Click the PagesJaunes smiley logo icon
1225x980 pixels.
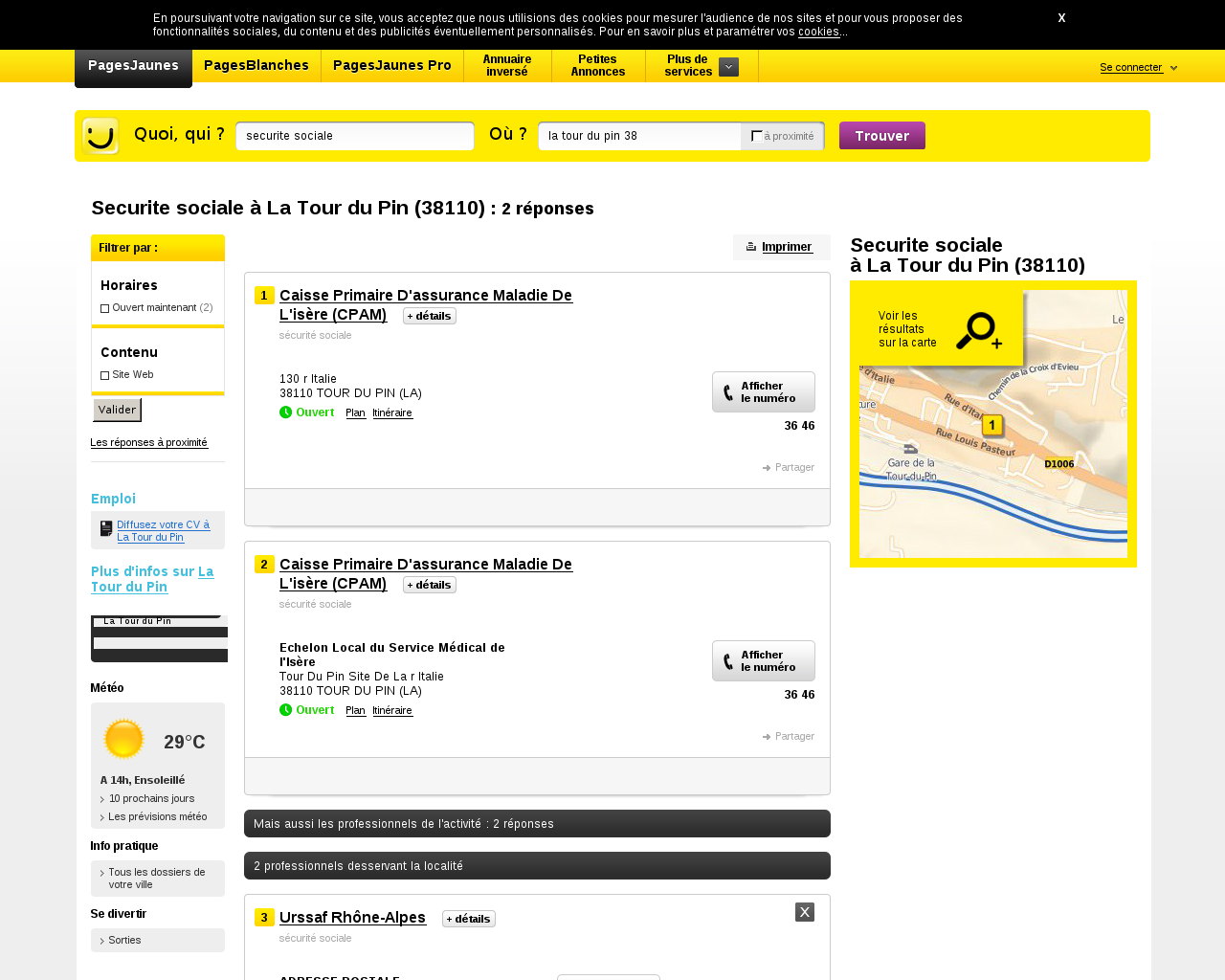point(100,136)
